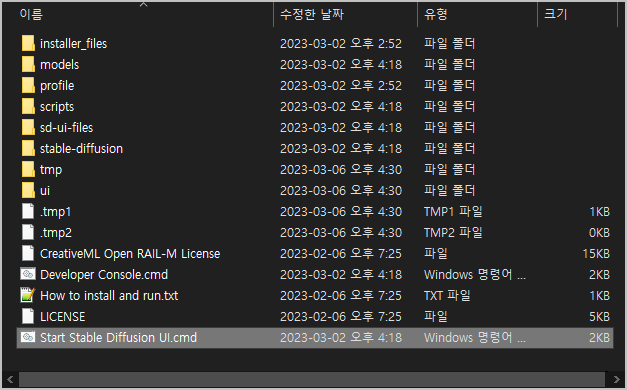The image size is (627, 390).
Task: Select the file name models
Action: coord(60,64)
